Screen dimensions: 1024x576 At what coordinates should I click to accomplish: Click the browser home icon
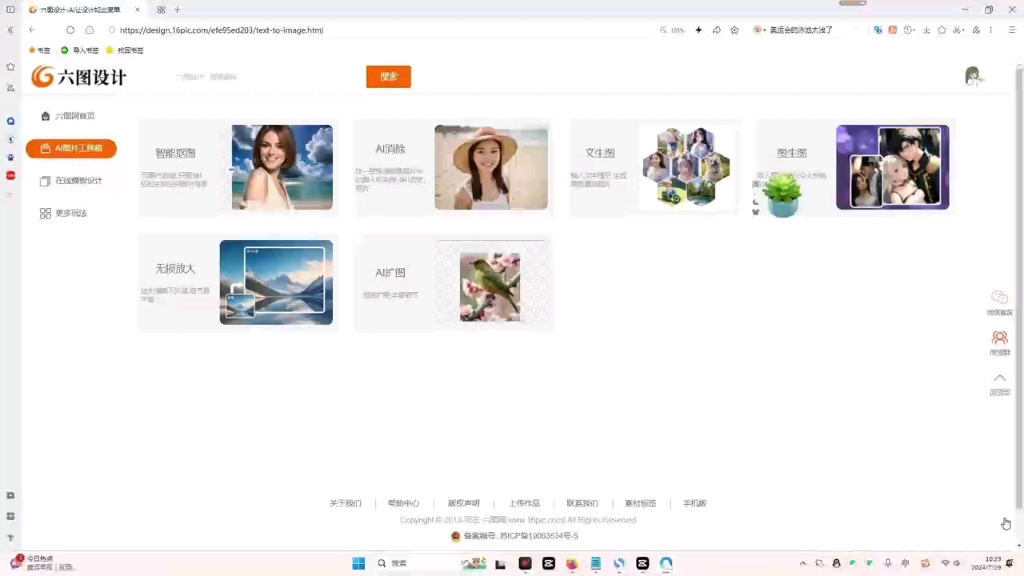[89, 30]
